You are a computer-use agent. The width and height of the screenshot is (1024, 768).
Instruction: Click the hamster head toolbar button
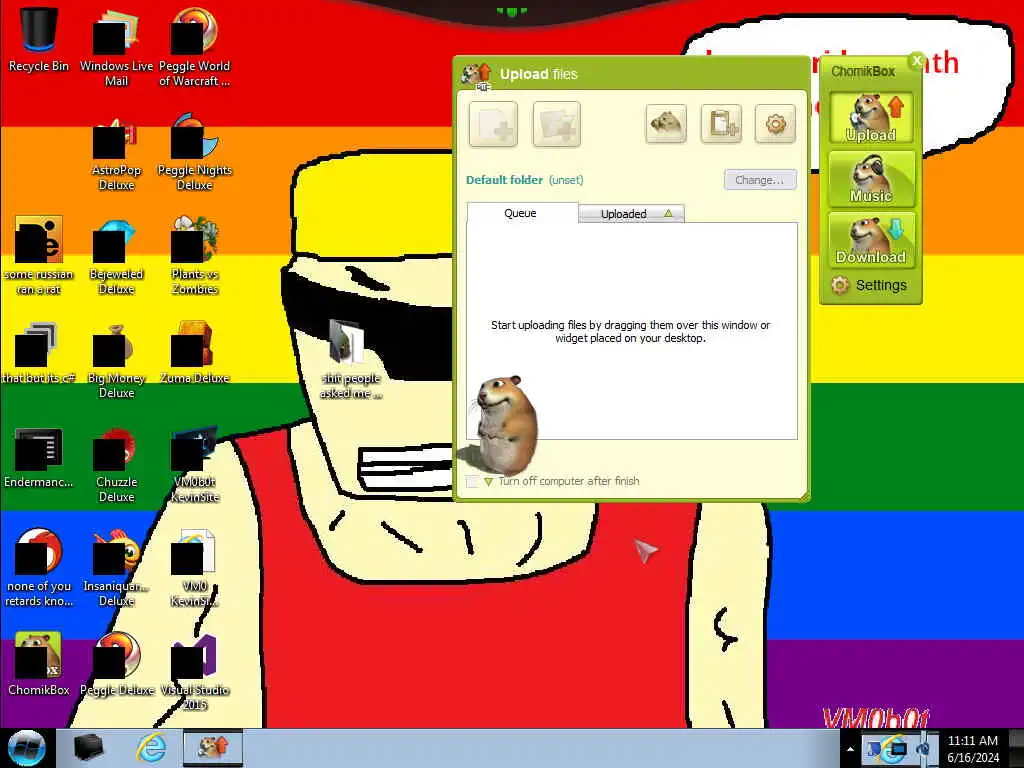665,123
